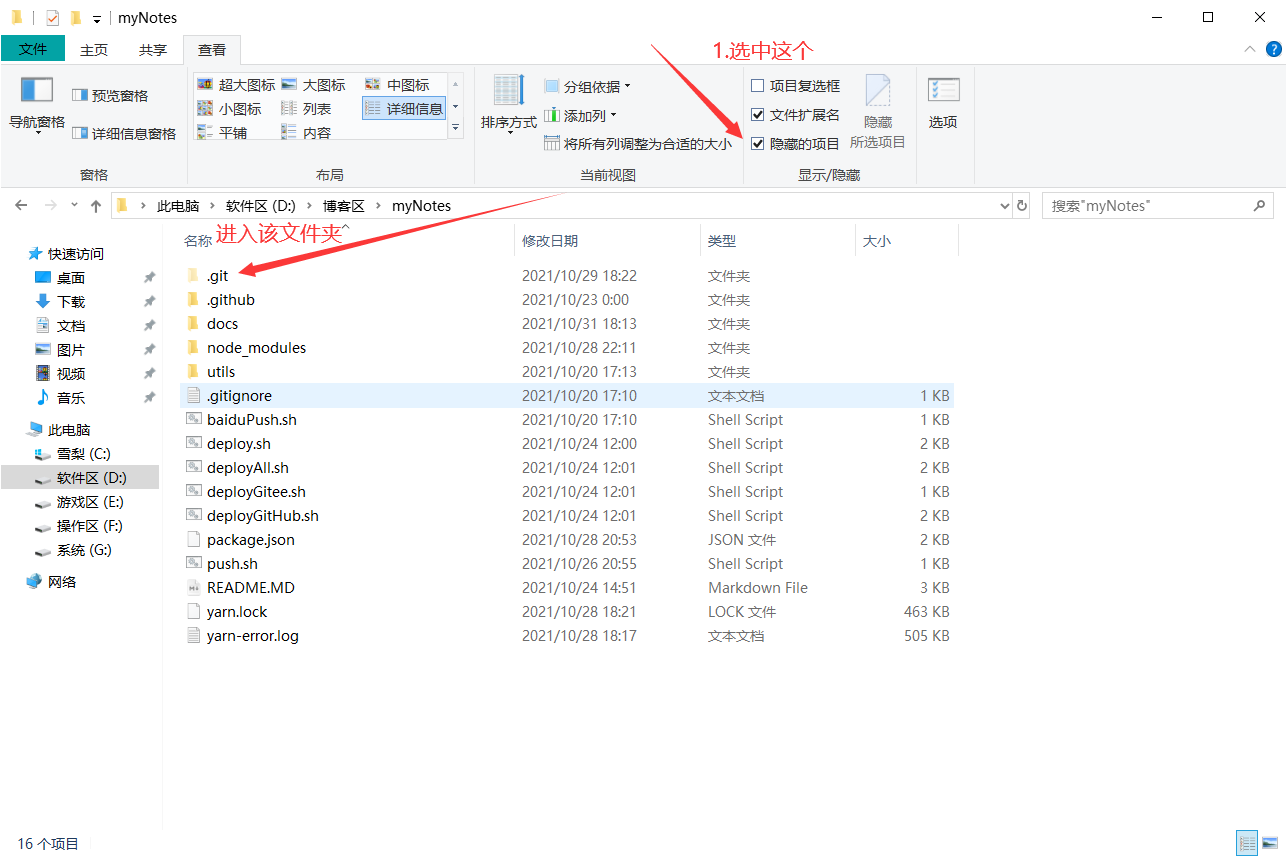Open the address bar history dropdown
Screen dimensions: 1287x857
pos(1005,206)
